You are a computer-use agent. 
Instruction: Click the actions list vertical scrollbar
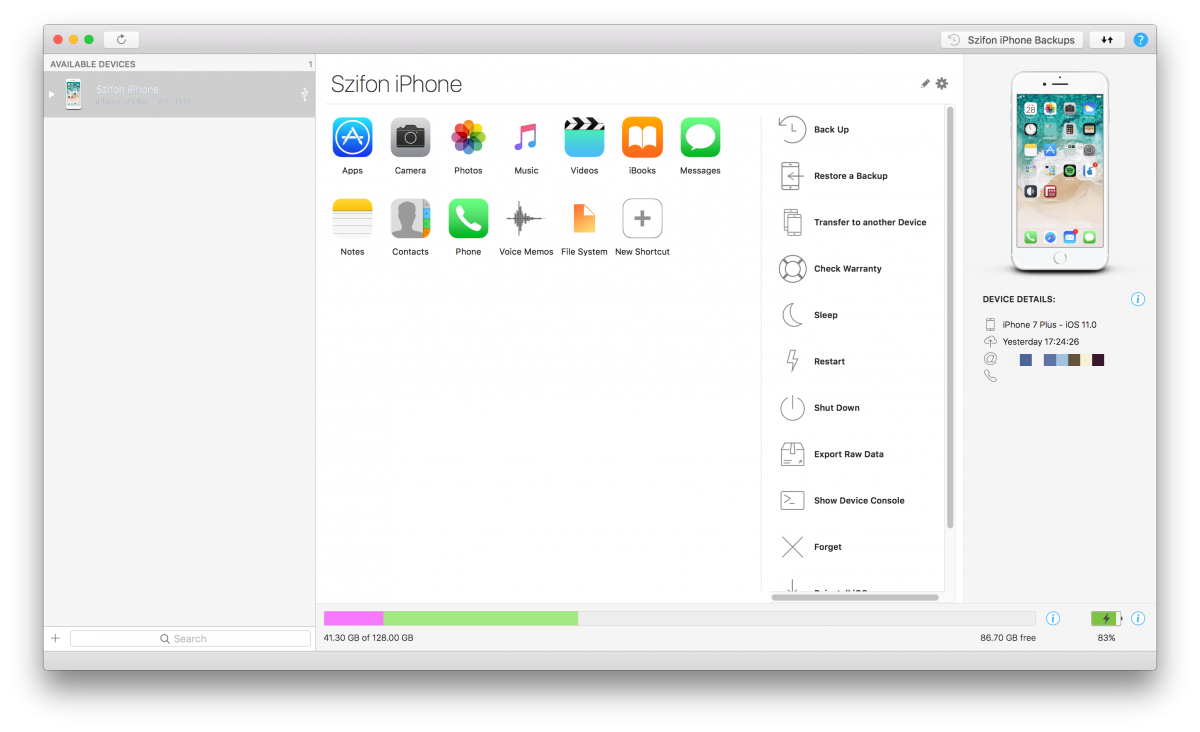pos(950,317)
